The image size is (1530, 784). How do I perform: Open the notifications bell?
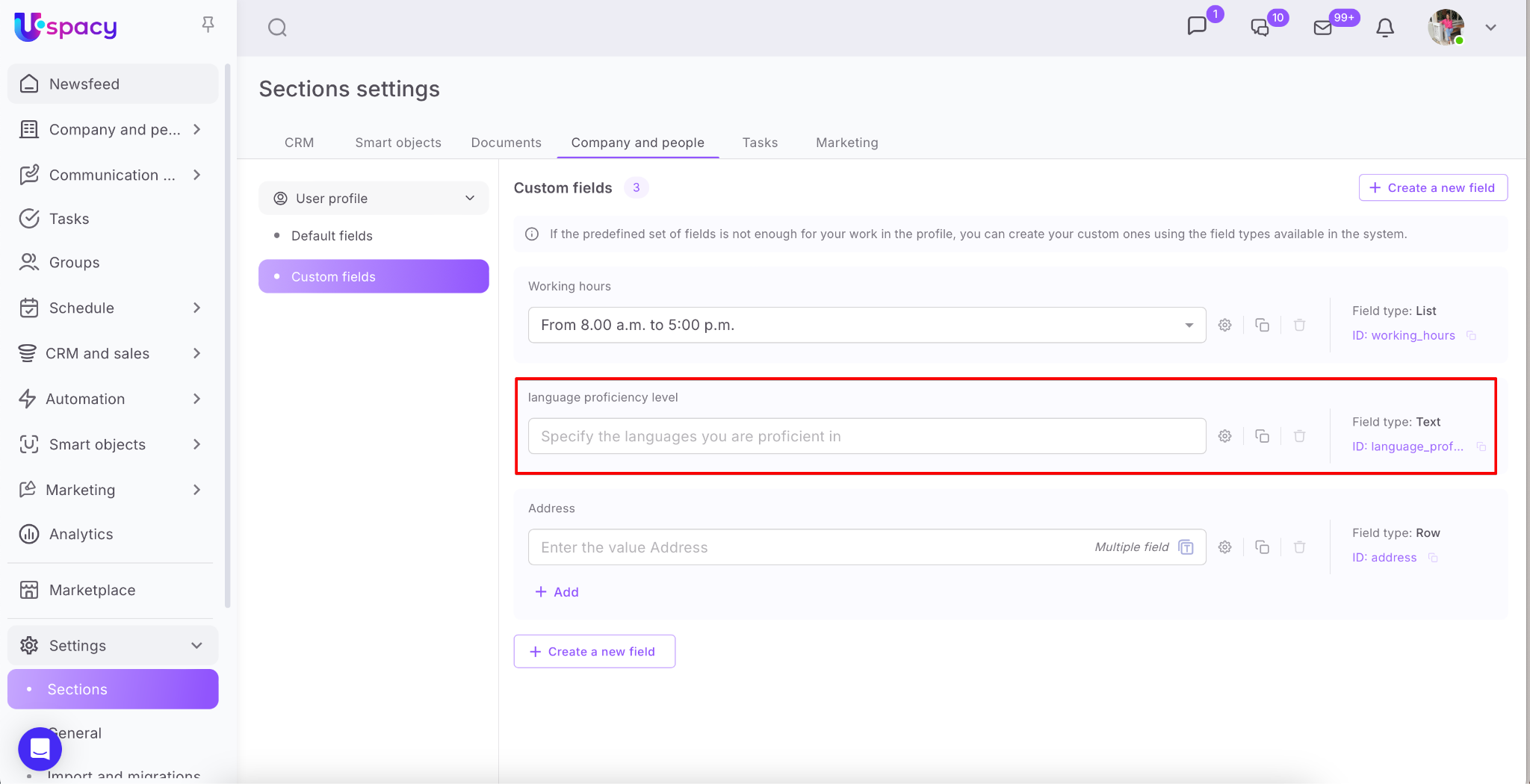1384,28
